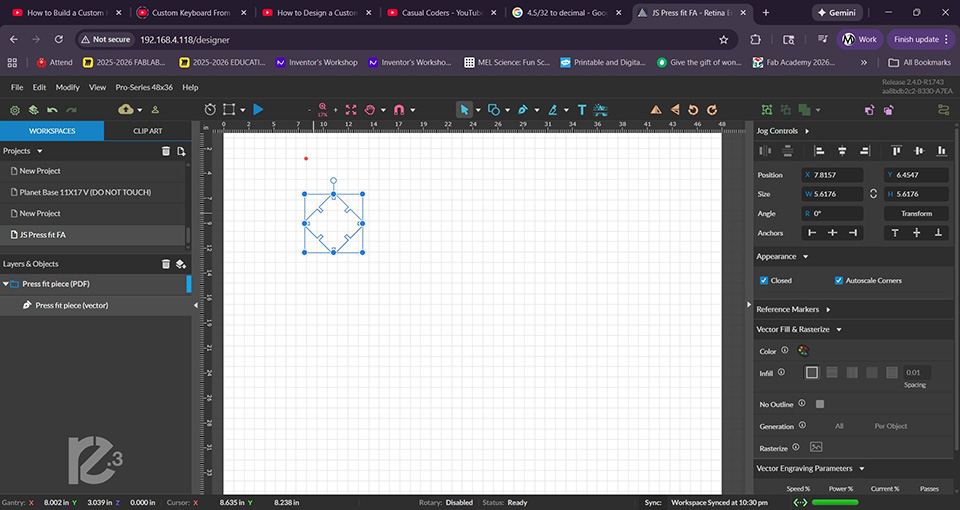Viewport: 960px width, 510px height.
Task: Click the user profile icon in toolbar
Action: pyautogui.click(x=155, y=110)
